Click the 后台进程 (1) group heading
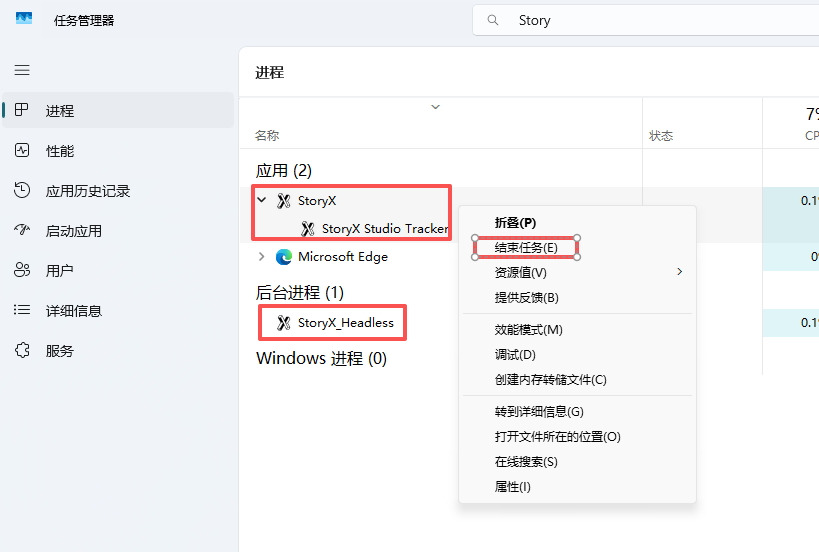The width and height of the screenshot is (819, 552). (300, 292)
